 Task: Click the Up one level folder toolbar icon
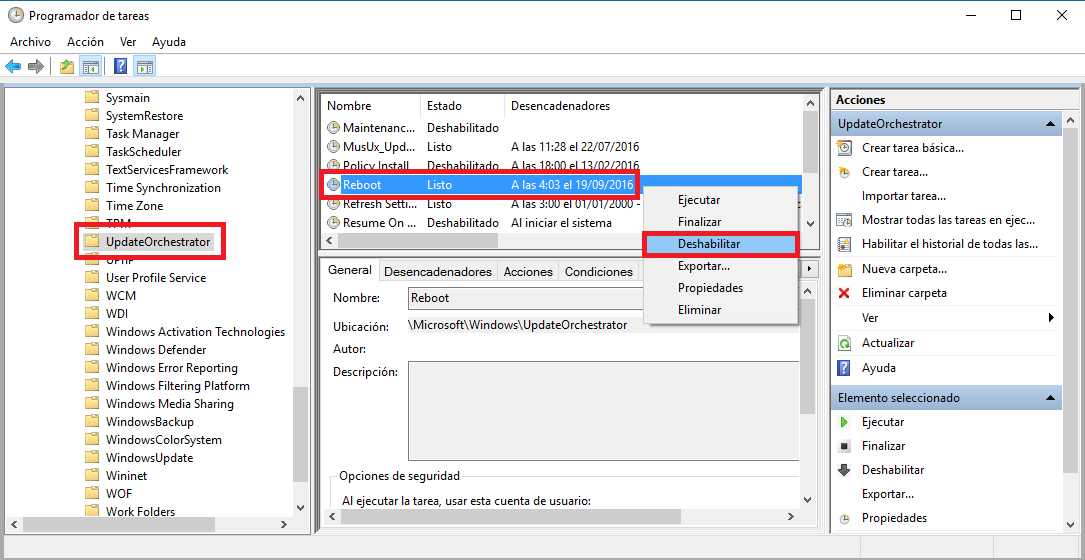(x=66, y=66)
